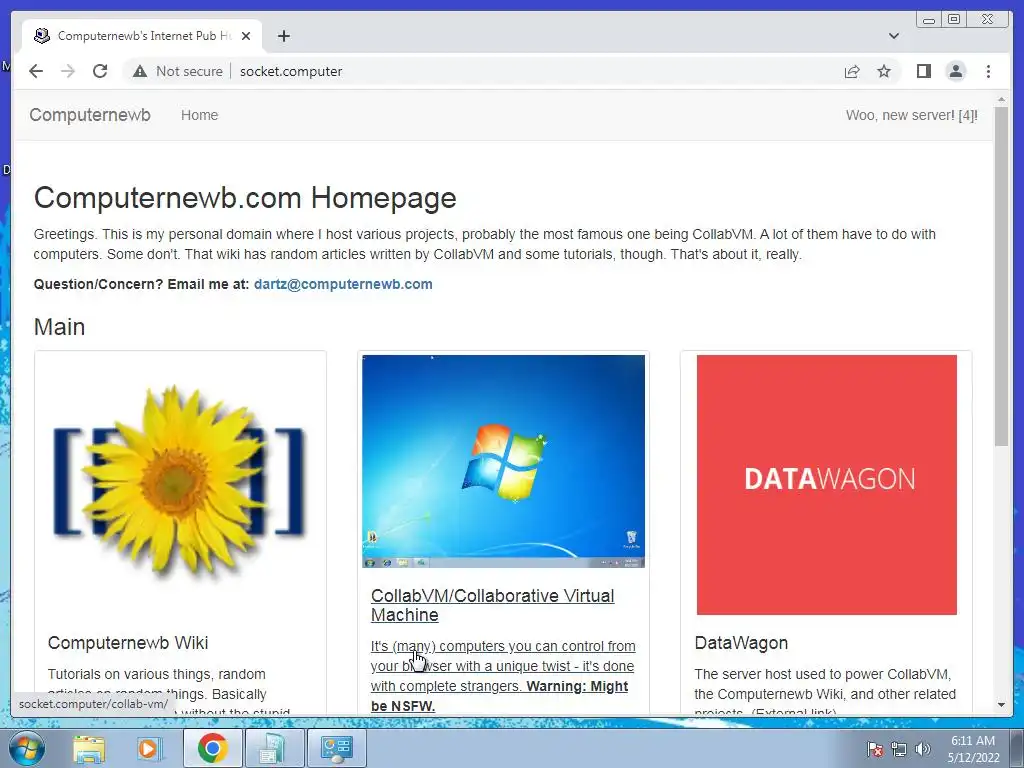Select the Computernewb's Internet Pub tab

[142, 36]
